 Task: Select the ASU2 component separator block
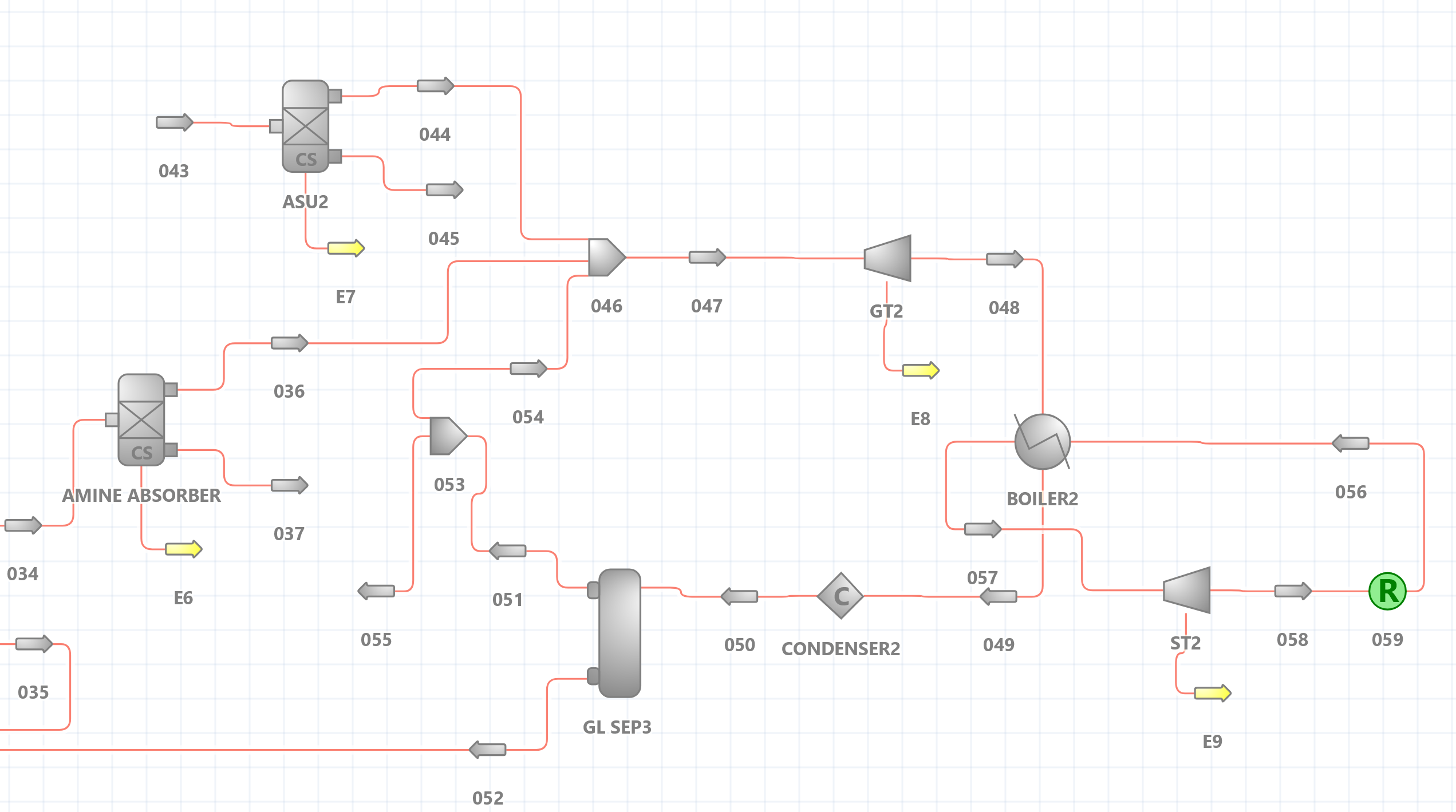[306, 126]
